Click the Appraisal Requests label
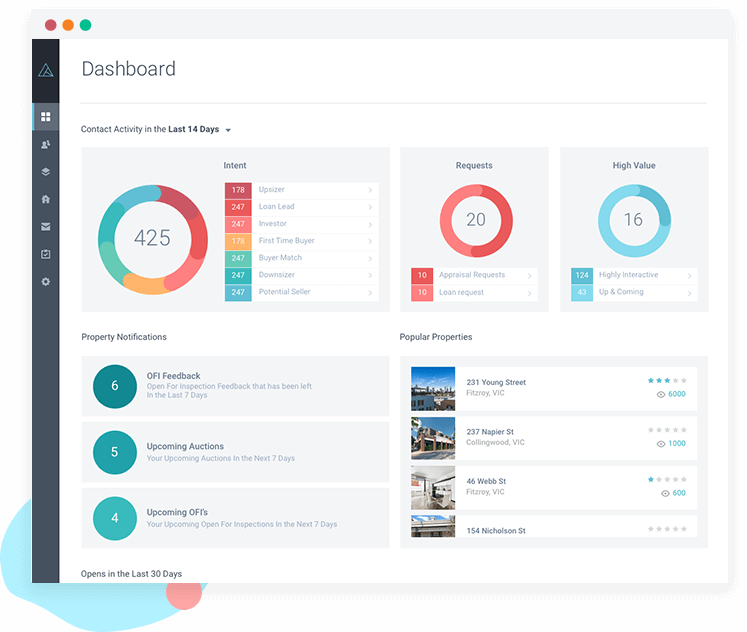Screen dimensions: 747x632 472,275
